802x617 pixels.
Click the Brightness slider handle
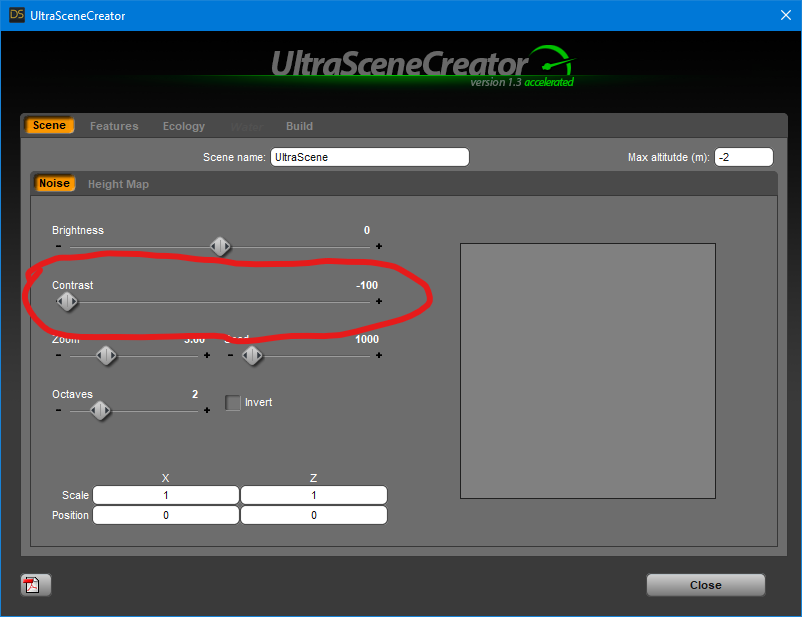(220, 247)
